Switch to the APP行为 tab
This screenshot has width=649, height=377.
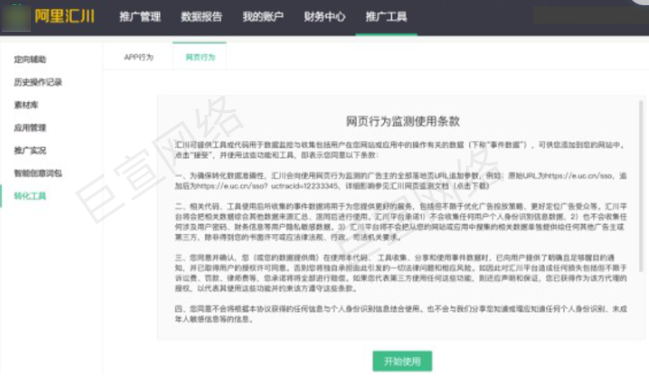[x=139, y=57]
